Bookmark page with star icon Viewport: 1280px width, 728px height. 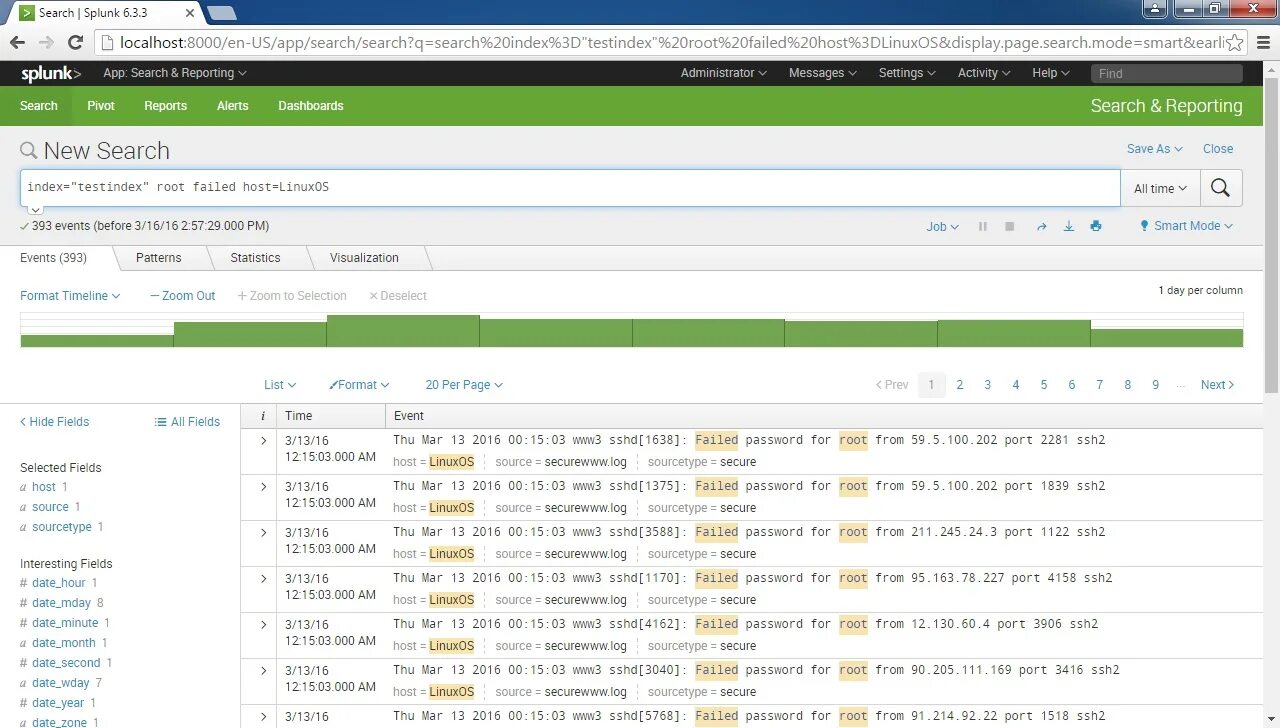coord(1235,42)
